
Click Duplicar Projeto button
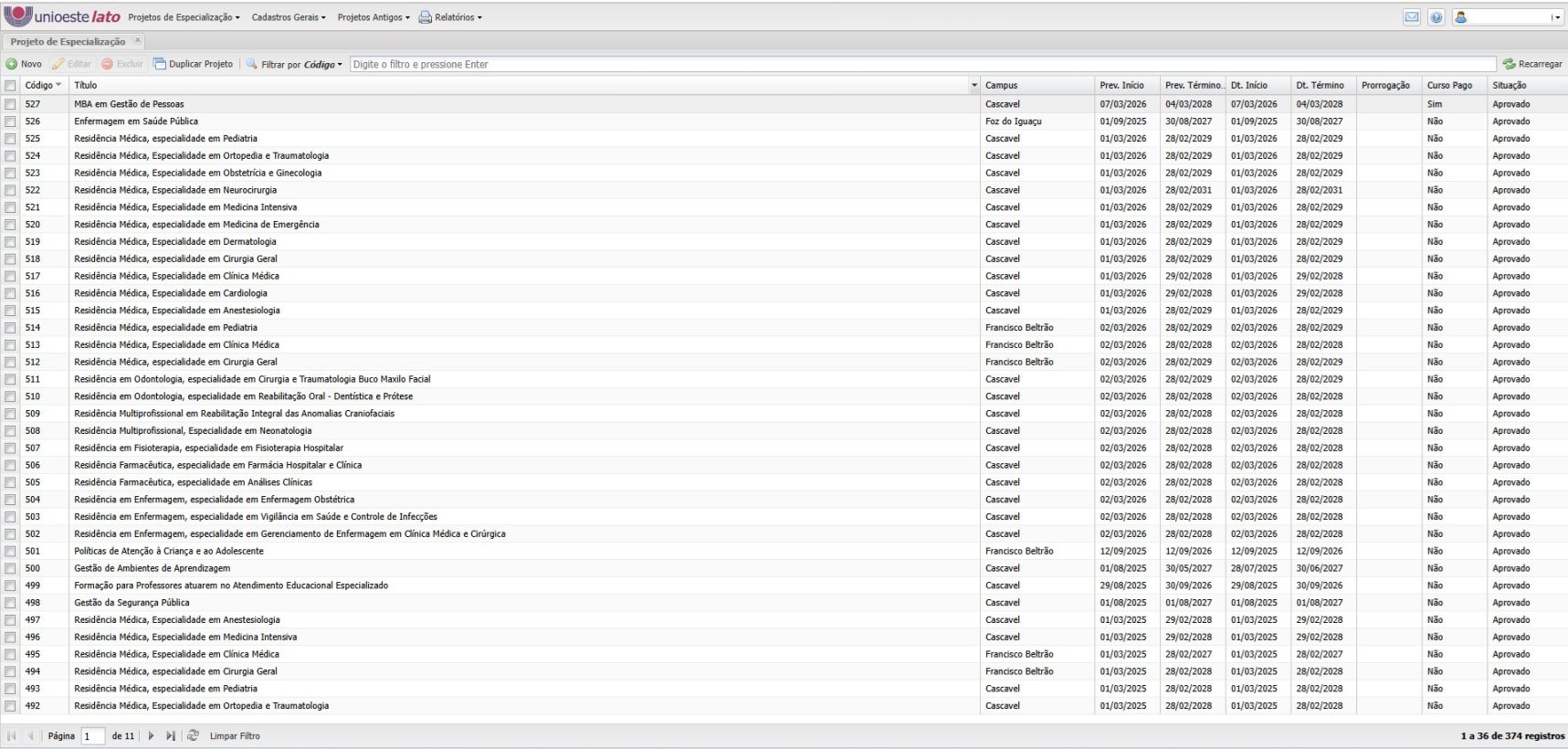coord(193,64)
